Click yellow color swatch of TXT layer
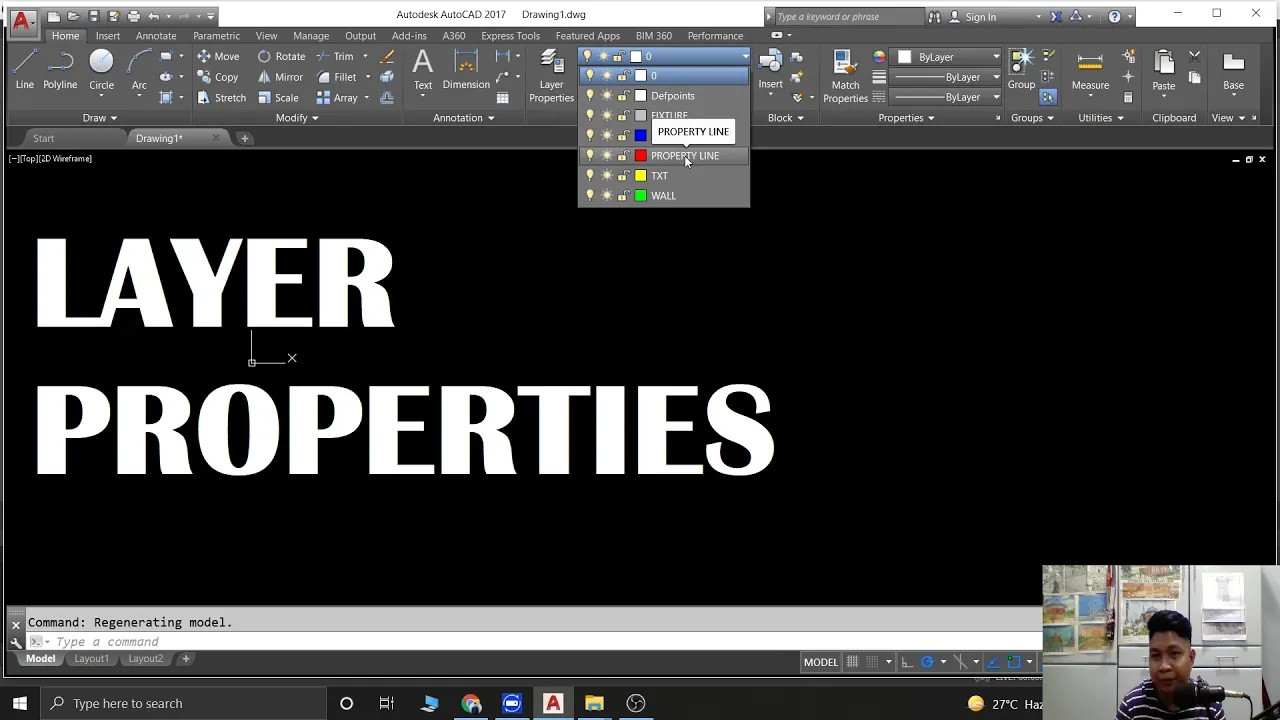 tap(641, 176)
